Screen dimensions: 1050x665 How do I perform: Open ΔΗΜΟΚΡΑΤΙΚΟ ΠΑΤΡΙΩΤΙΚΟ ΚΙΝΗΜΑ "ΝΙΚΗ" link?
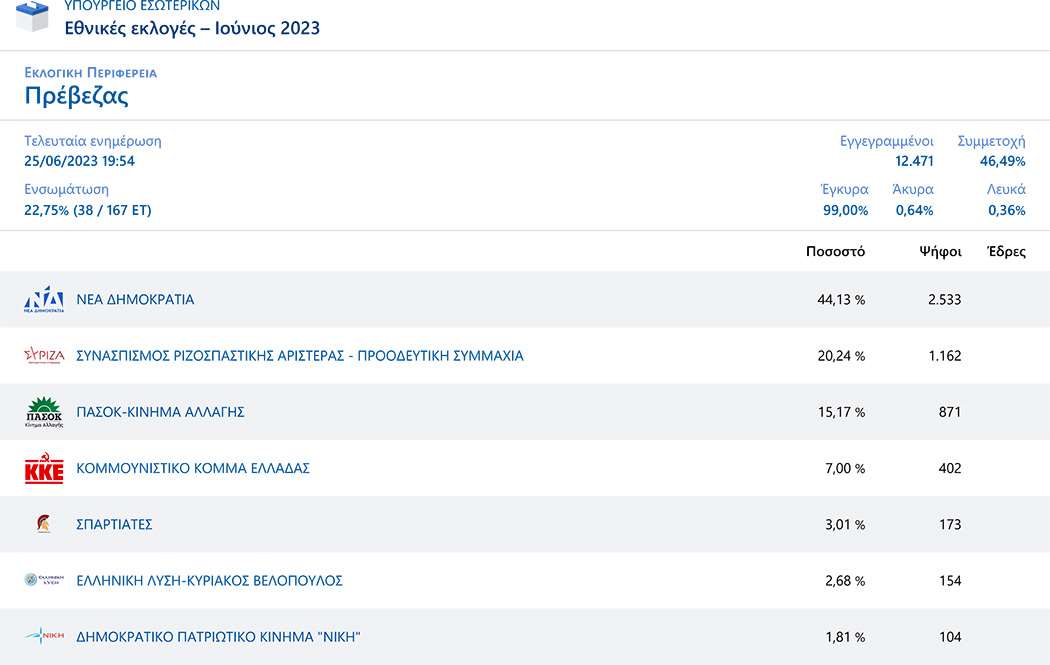(x=218, y=637)
